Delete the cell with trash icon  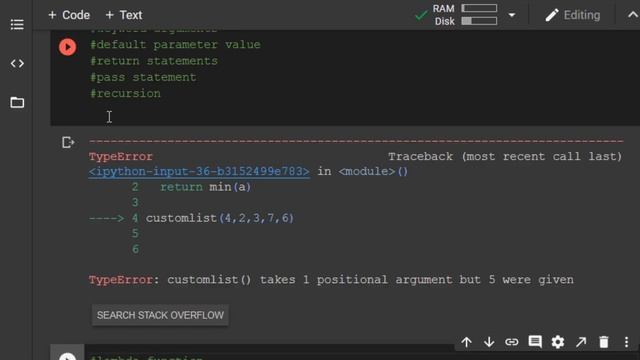point(604,342)
